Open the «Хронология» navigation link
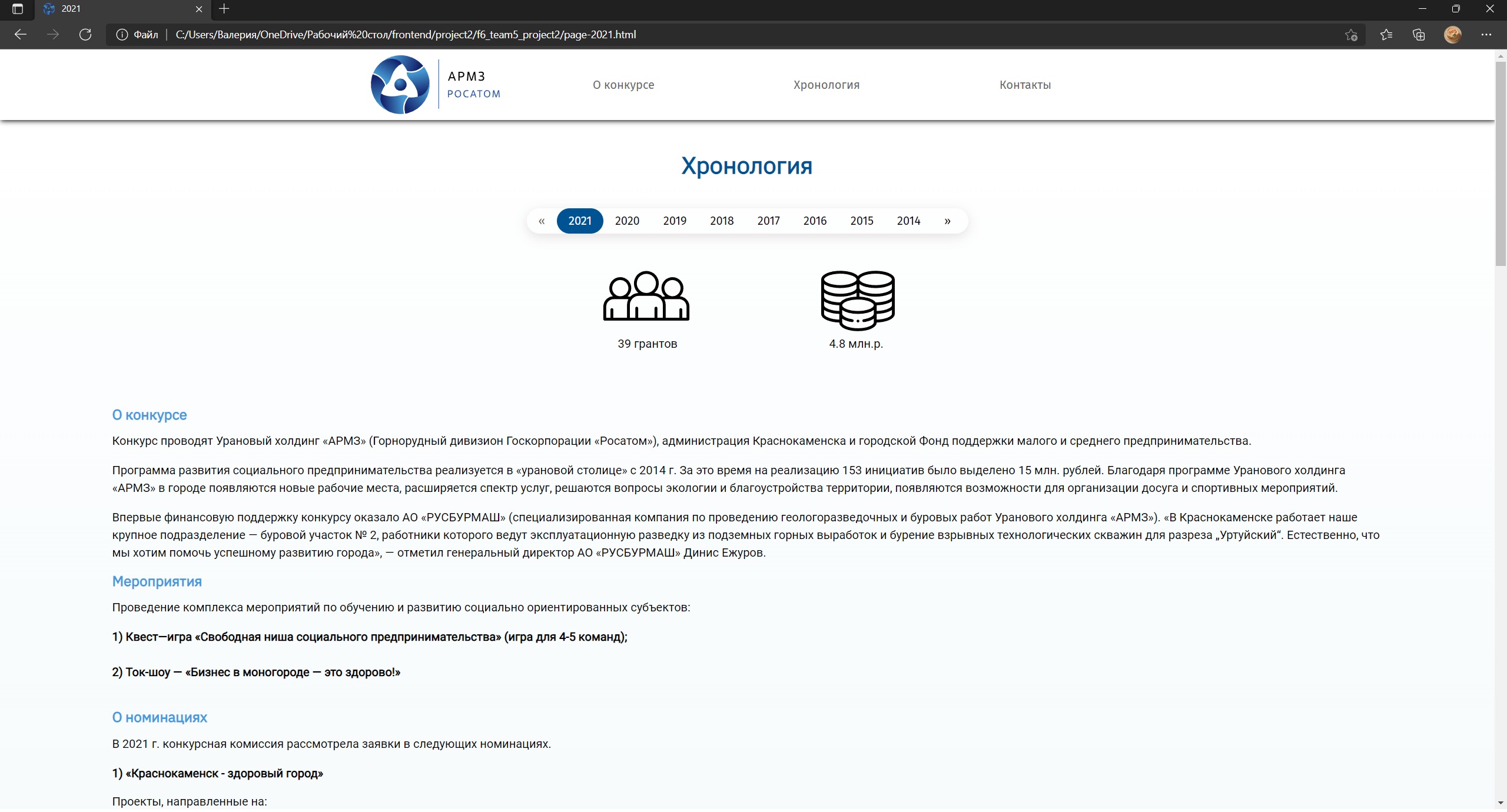Image resolution: width=1507 pixels, height=812 pixels. (826, 84)
